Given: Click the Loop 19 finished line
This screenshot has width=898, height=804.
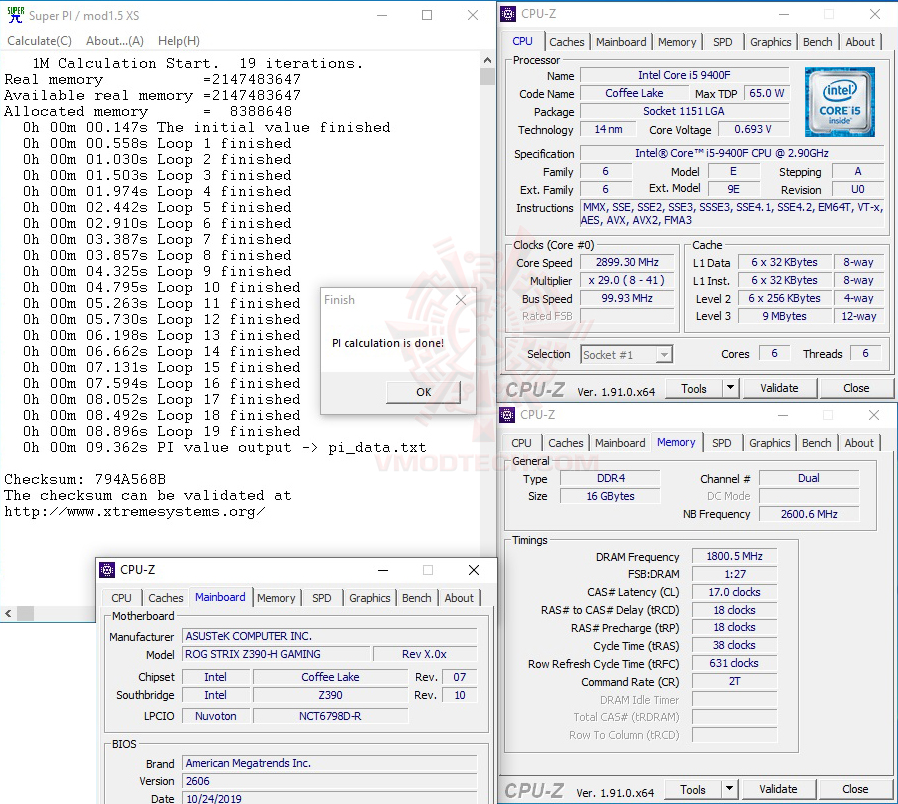Looking at the screenshot, I should point(162,431).
